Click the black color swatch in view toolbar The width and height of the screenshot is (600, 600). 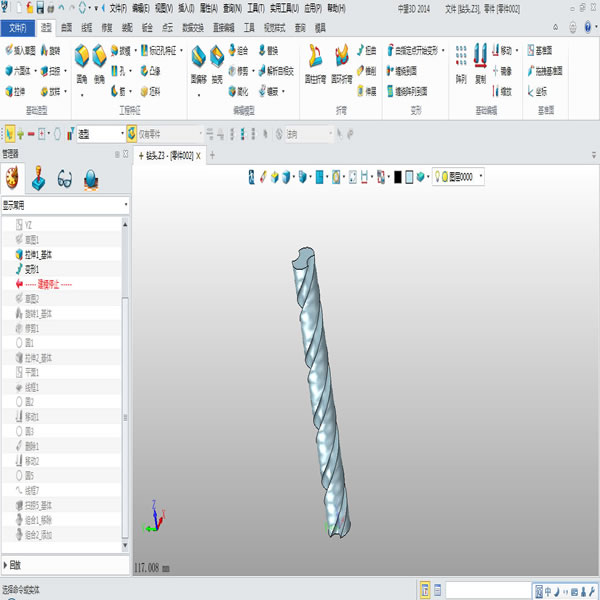tap(397, 177)
